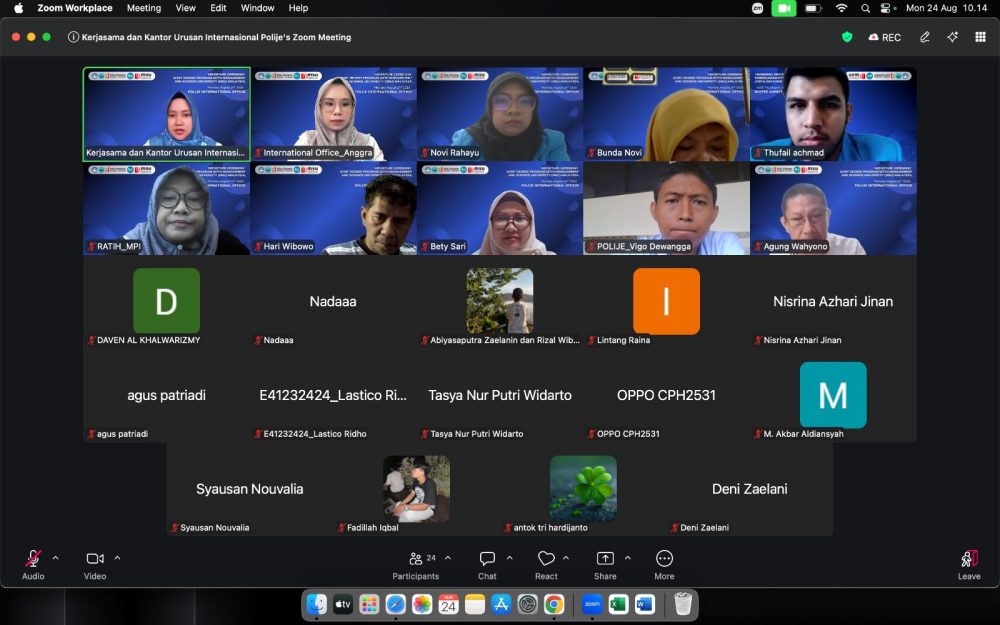Expand the arrow beside Participants
Viewport: 1000px width, 625px height.
click(x=448, y=558)
